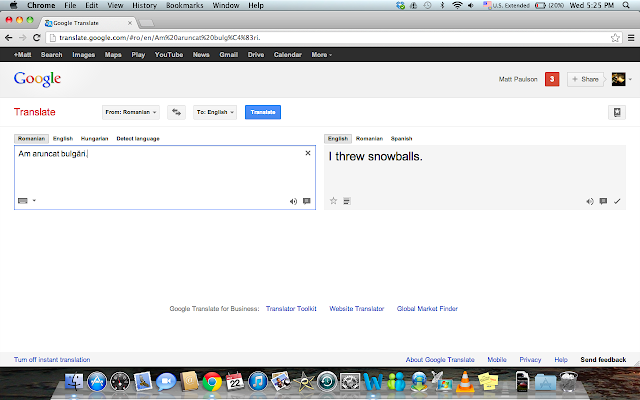The height and width of the screenshot is (400, 640).
Task: Choose Detect language for the source
Action: (138, 139)
